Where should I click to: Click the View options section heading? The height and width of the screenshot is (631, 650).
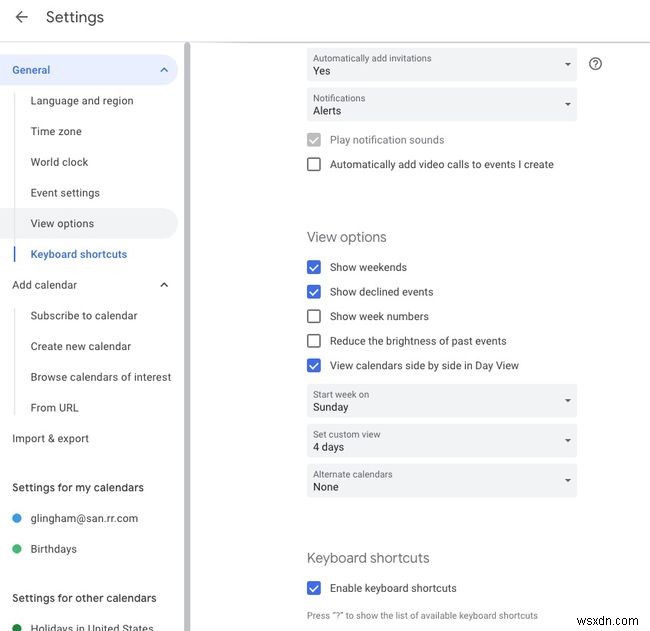(347, 237)
